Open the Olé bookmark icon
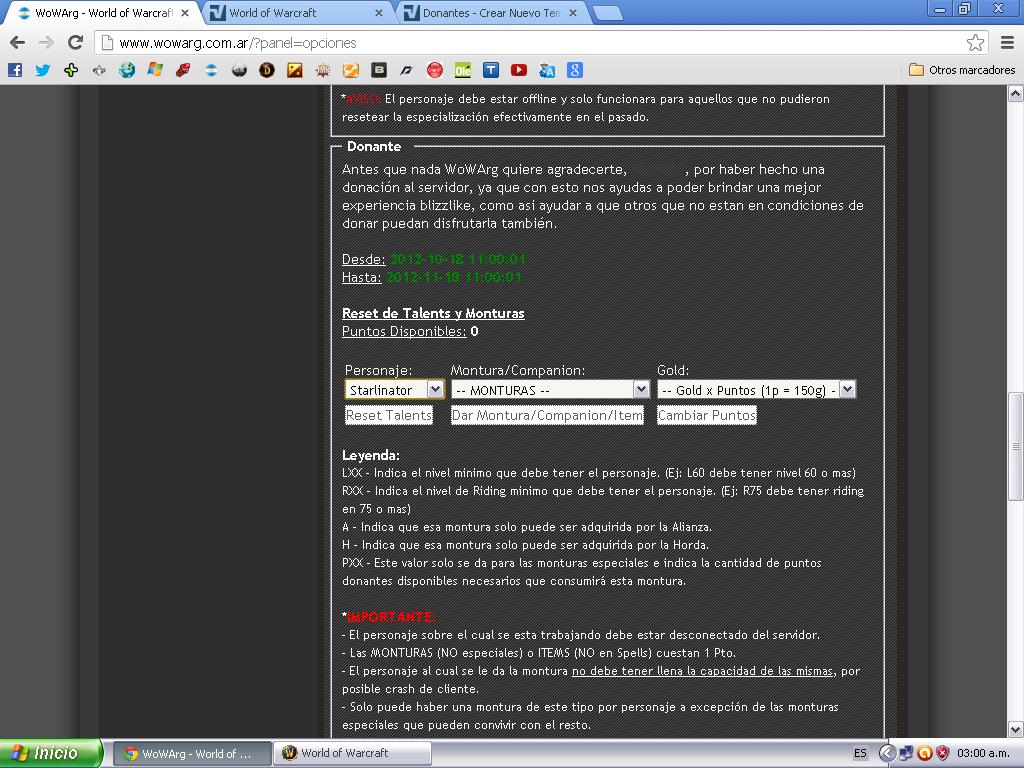This screenshot has height=768, width=1024. click(462, 70)
